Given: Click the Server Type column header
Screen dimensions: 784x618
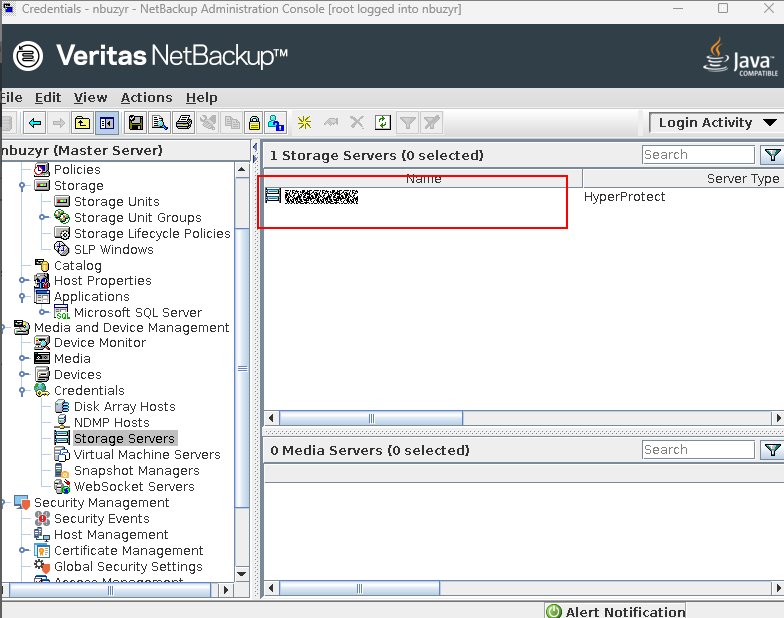Looking at the screenshot, I should point(683,178).
